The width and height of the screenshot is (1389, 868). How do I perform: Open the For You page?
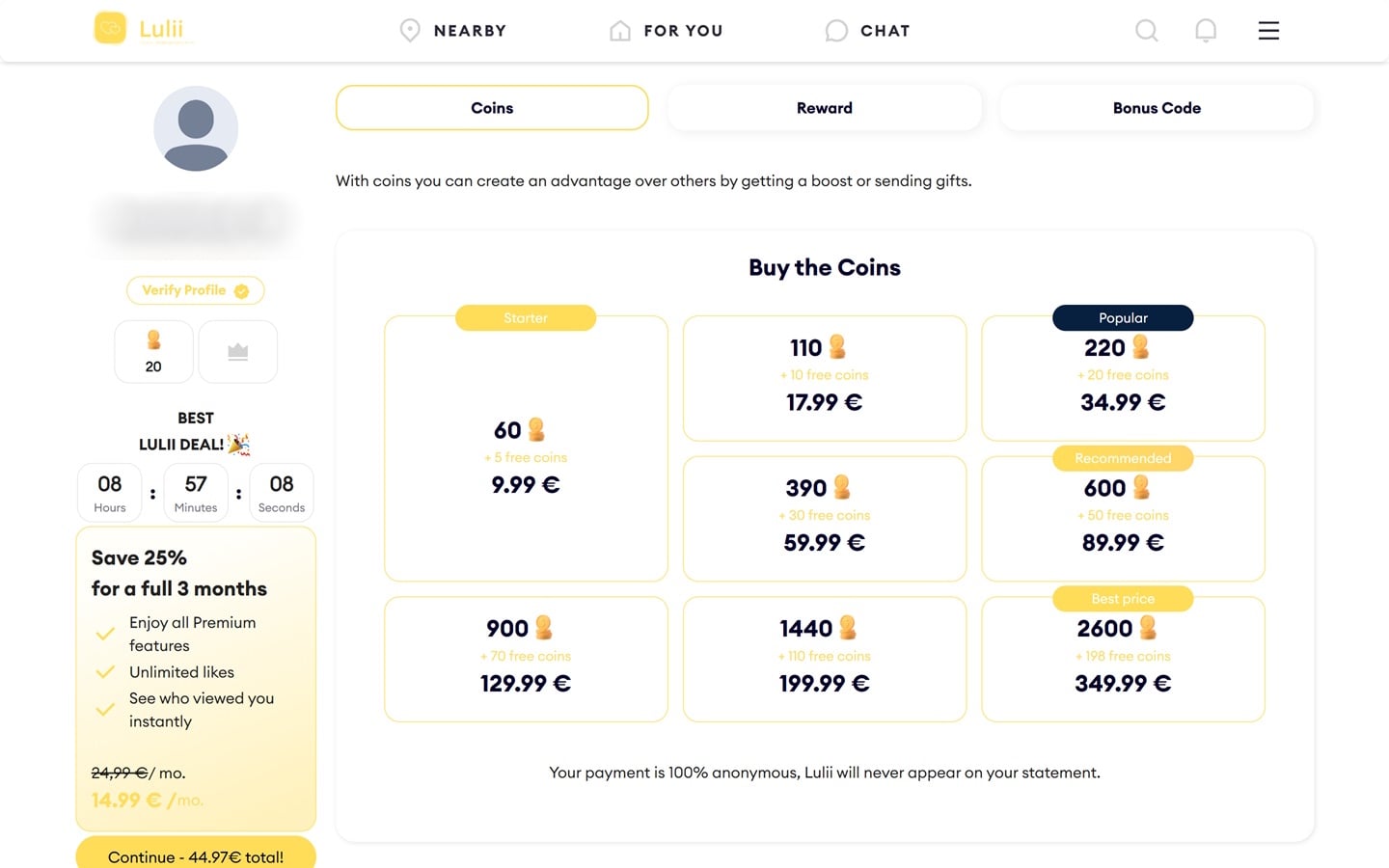667,31
